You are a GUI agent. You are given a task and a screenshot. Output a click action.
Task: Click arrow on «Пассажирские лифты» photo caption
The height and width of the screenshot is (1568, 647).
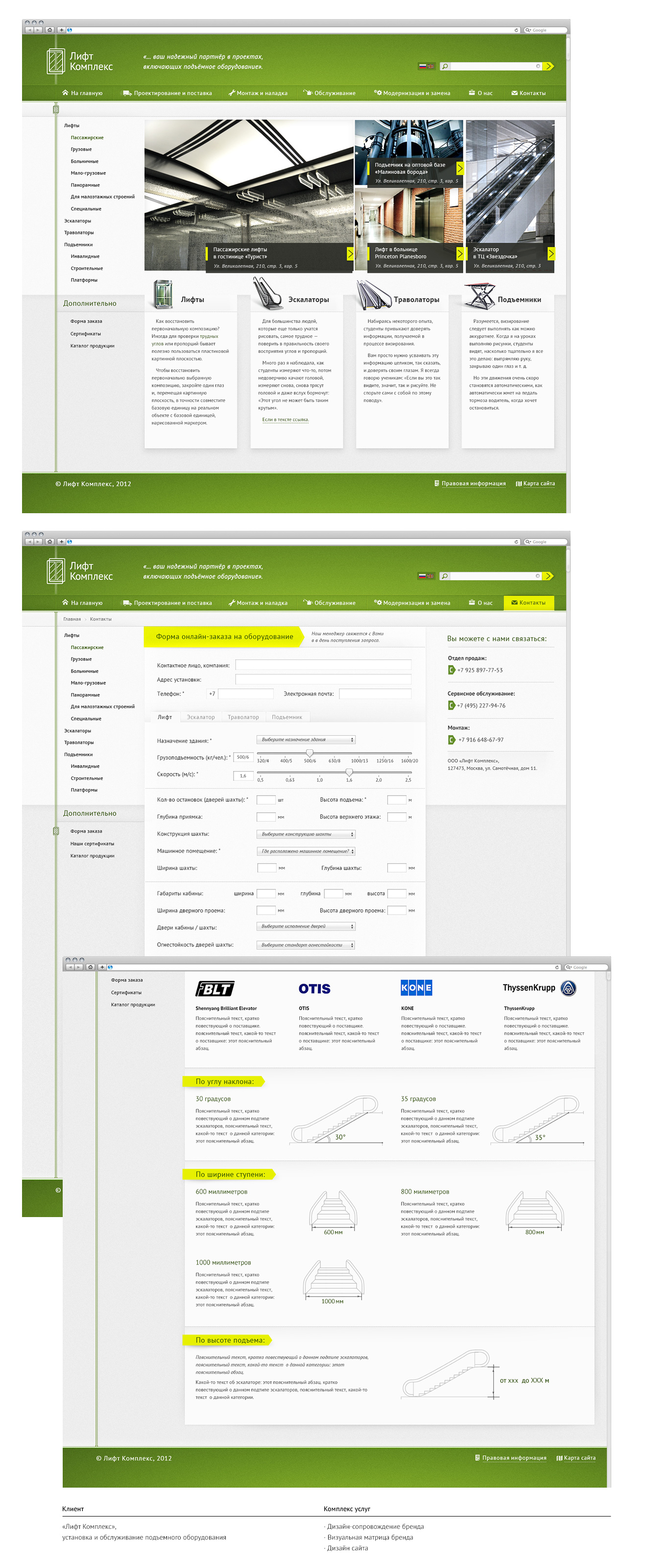350,253
